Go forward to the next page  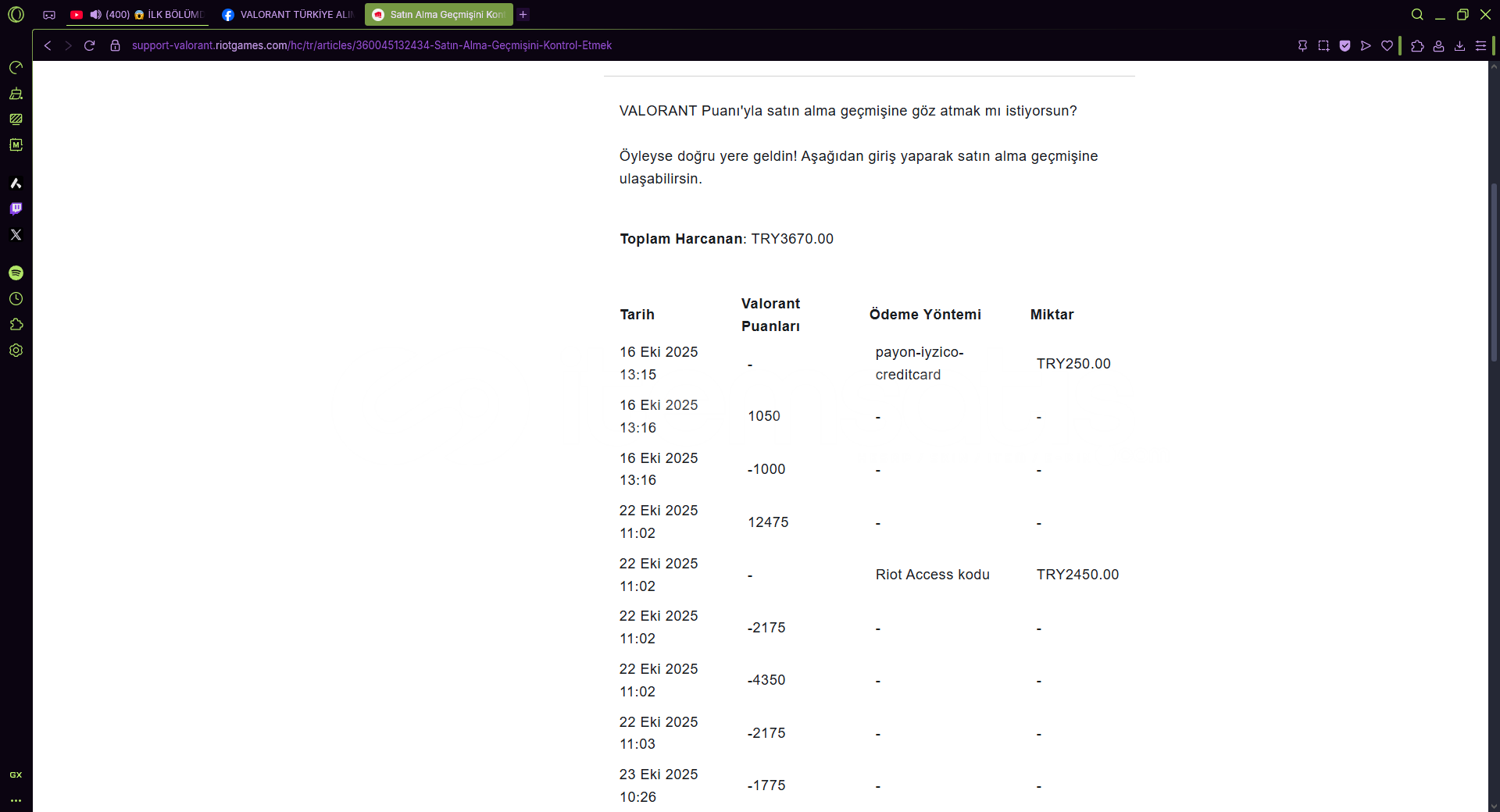[x=68, y=46]
